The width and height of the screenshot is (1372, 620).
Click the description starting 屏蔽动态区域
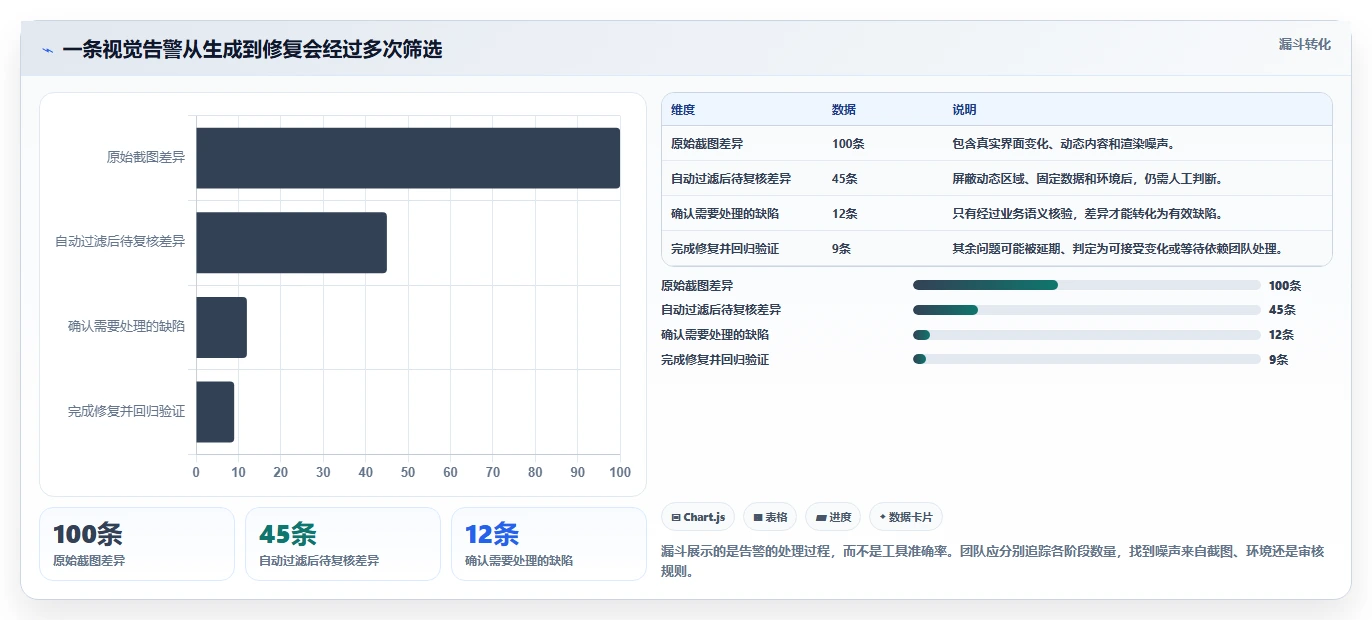pyautogui.click(x=1088, y=179)
